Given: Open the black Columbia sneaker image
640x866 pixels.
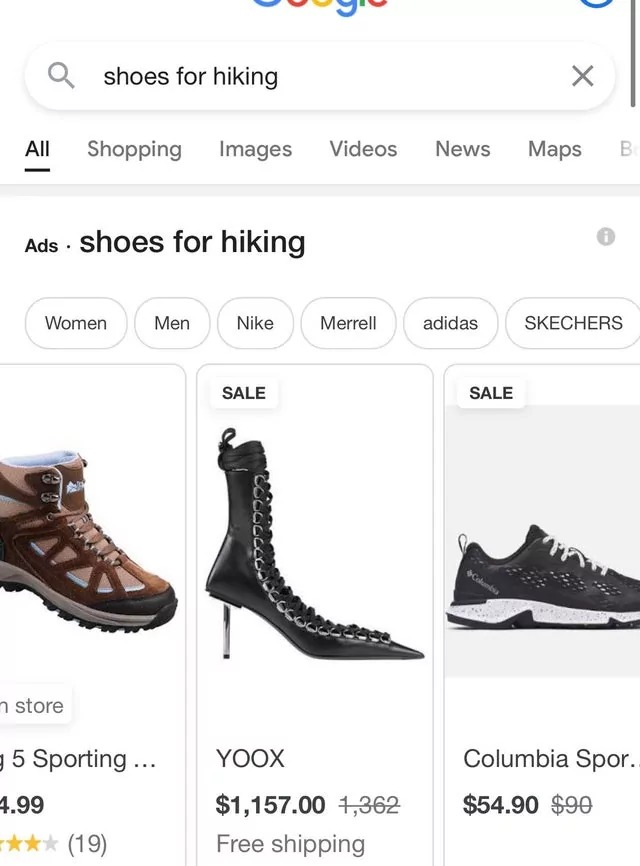Looking at the screenshot, I should point(545,580).
